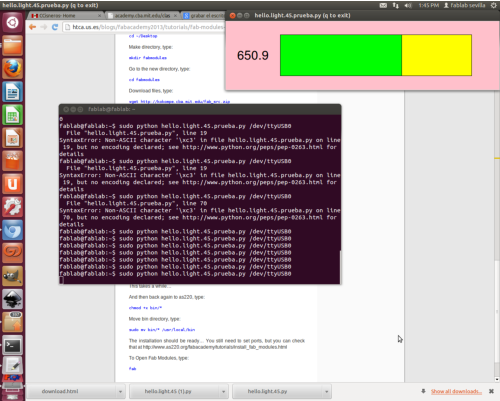
Task: Open the Terminal launcher icon
Action: [x=12, y=345]
